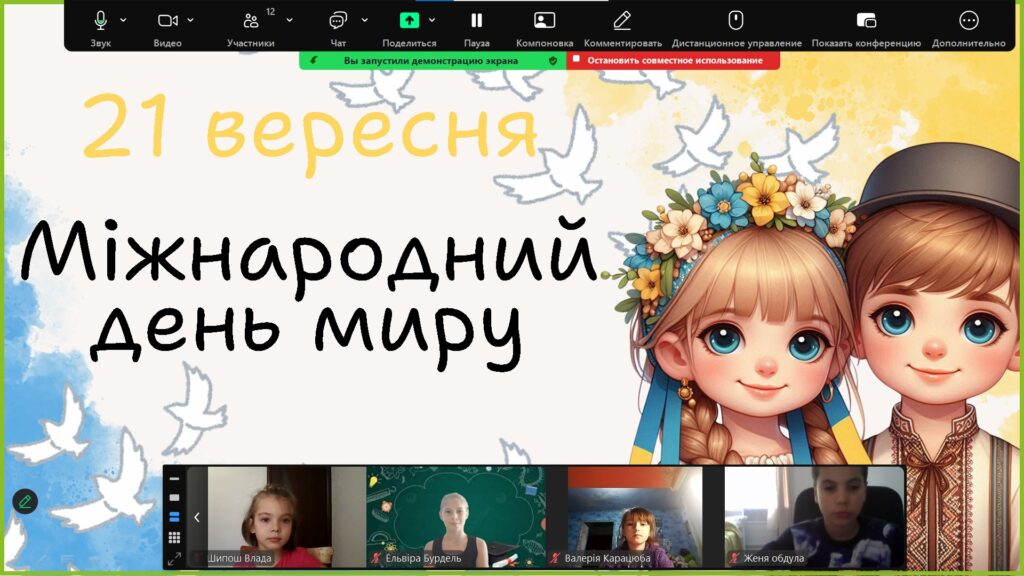Toggle the camera (Видео) button
This screenshot has height=576, width=1024.
click(x=167, y=21)
